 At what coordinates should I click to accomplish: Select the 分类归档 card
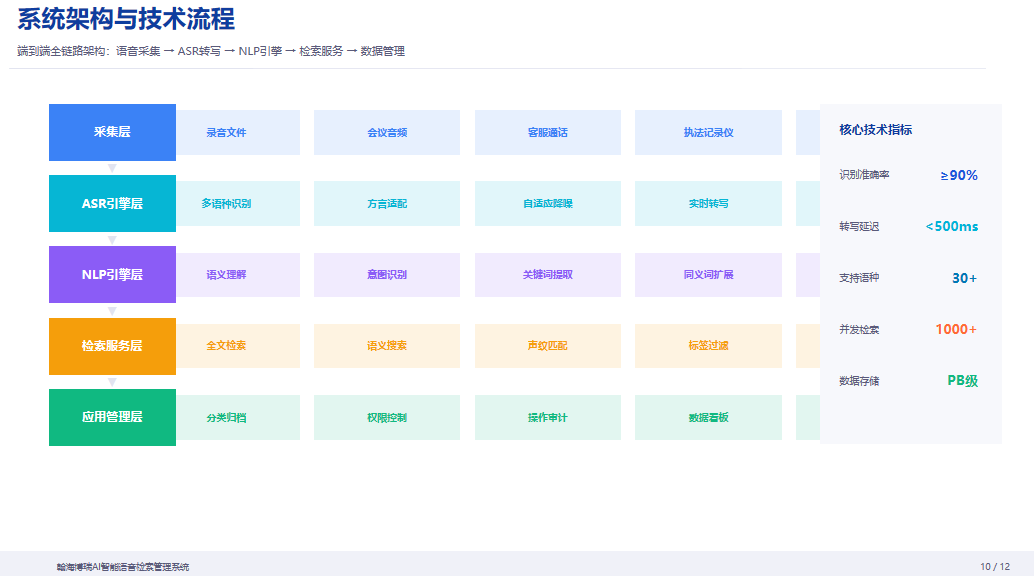pyautogui.click(x=238, y=418)
